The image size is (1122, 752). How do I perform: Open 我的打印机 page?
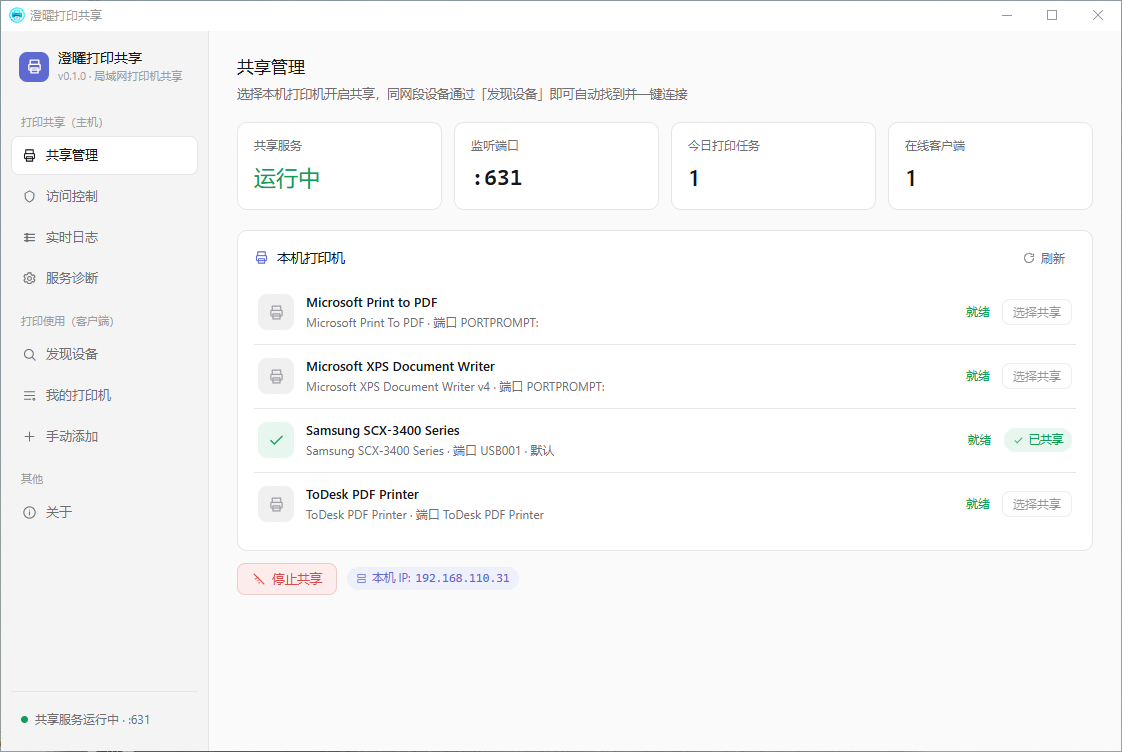pos(104,395)
